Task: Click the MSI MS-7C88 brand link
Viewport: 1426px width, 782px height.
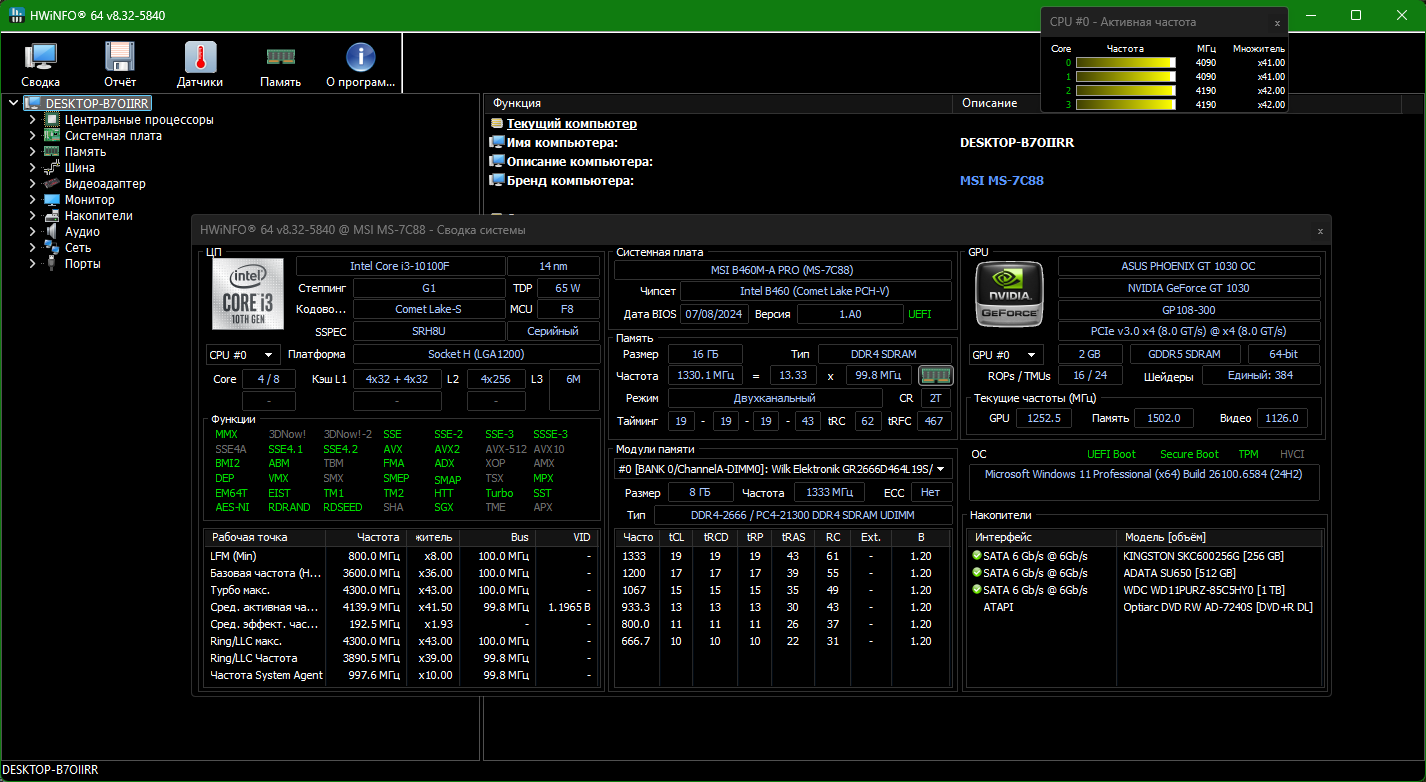Action: (x=1001, y=181)
